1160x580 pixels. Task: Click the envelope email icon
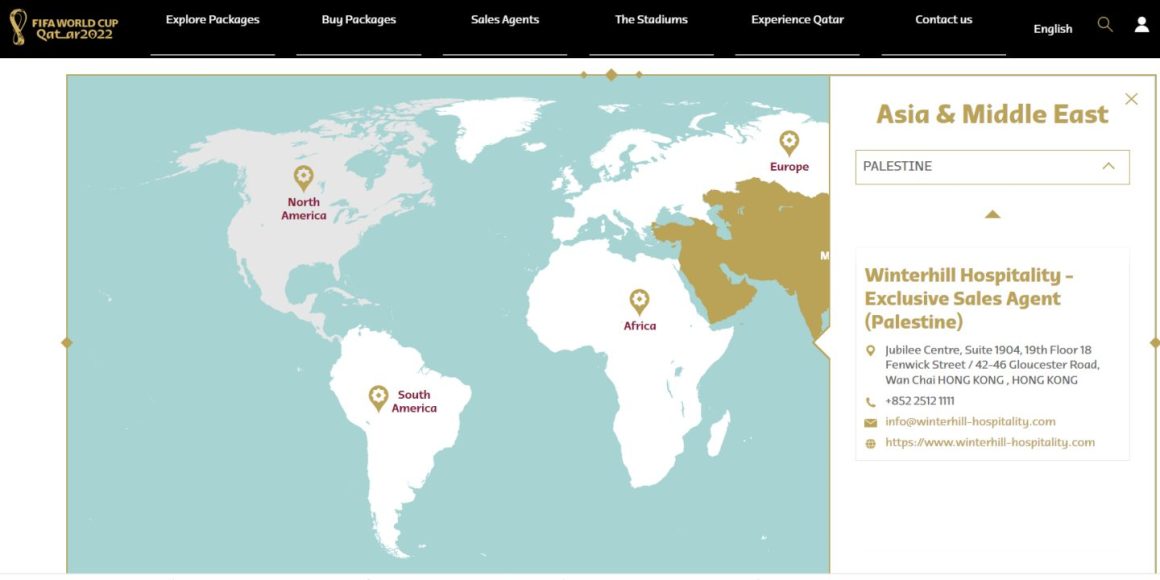pos(870,423)
